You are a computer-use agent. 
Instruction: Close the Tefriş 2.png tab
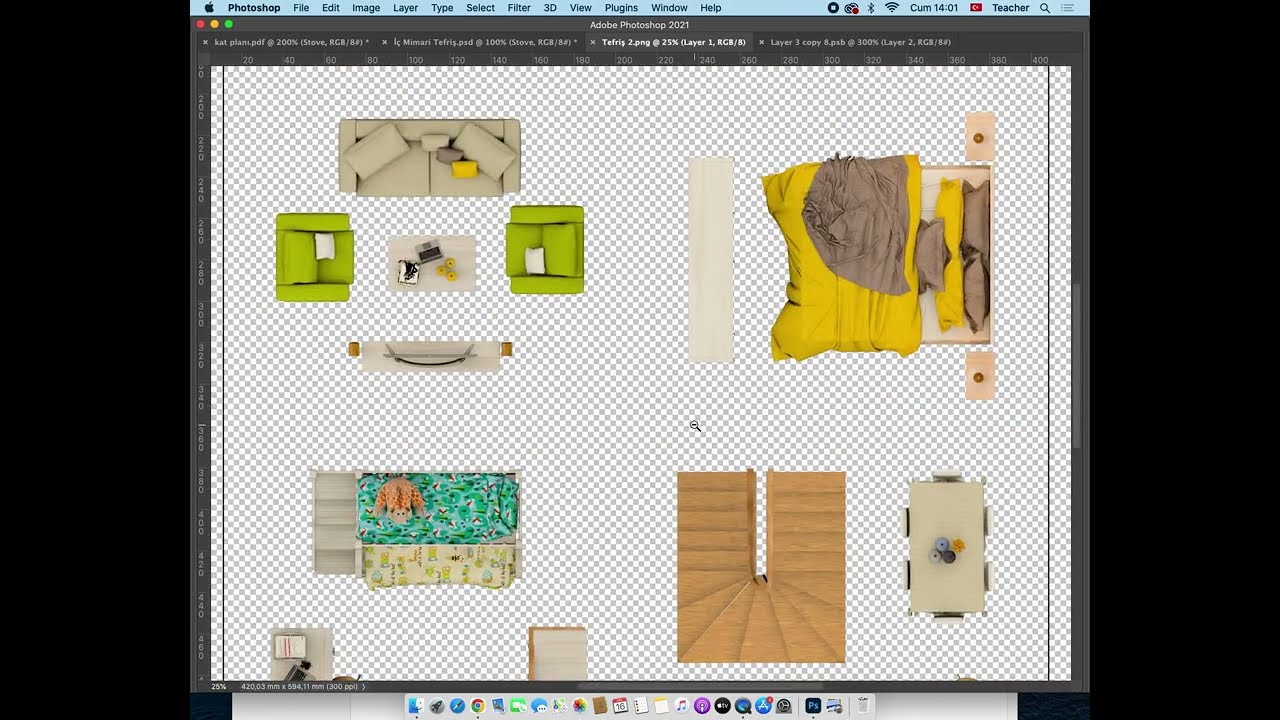pyautogui.click(x=592, y=42)
